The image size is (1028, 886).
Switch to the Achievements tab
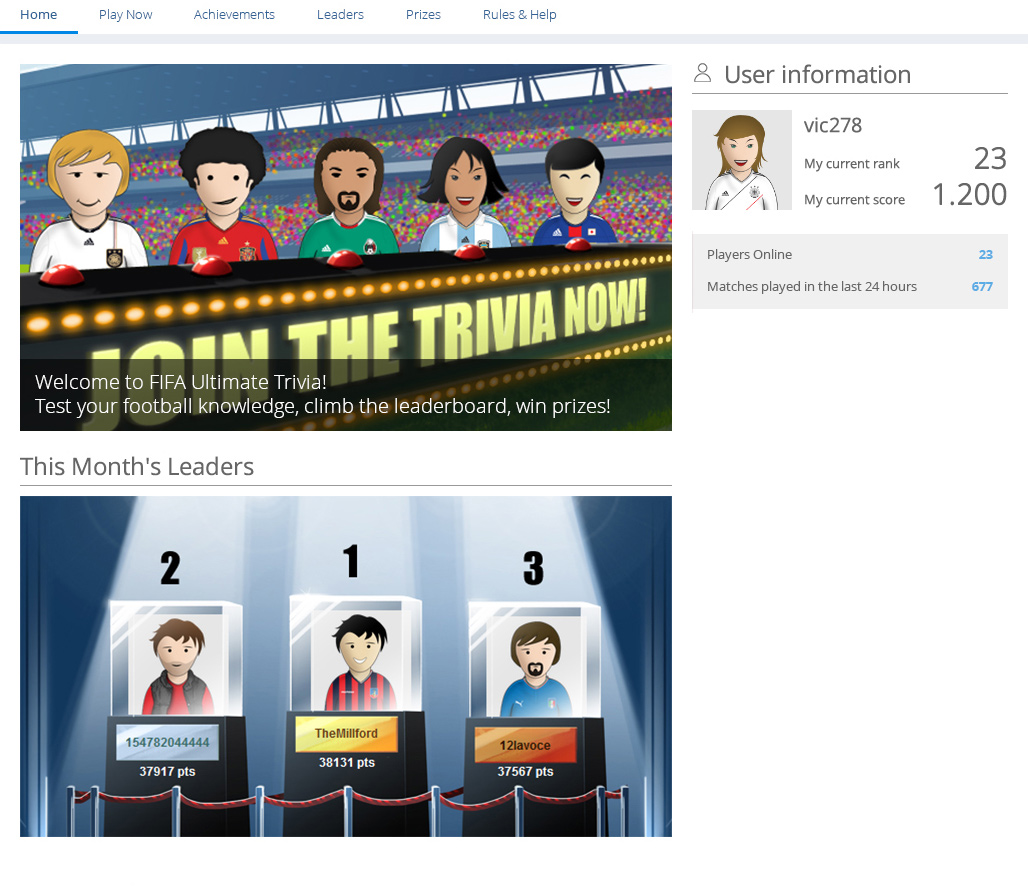(234, 14)
